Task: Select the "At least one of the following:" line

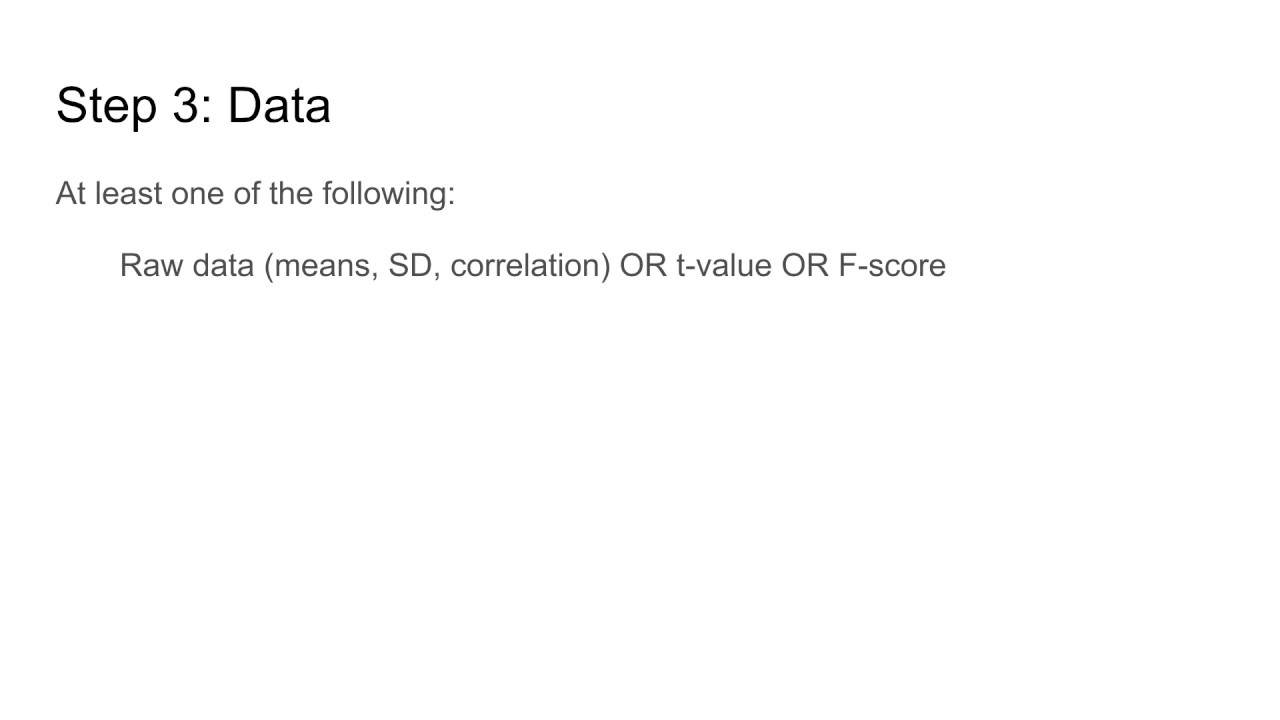Action: [255, 193]
